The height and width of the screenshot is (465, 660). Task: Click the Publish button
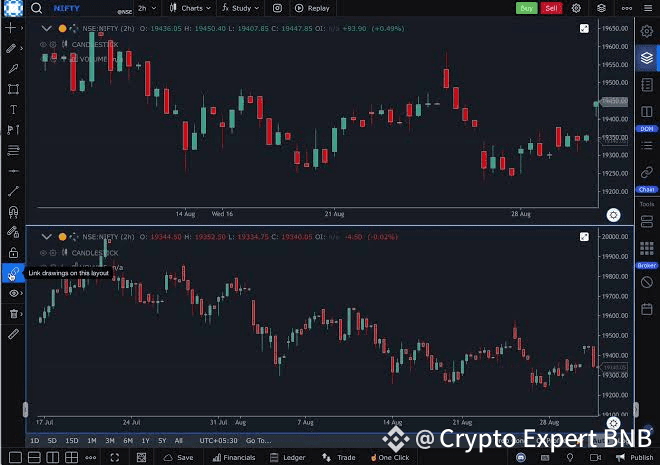pyautogui.click(x=635, y=457)
